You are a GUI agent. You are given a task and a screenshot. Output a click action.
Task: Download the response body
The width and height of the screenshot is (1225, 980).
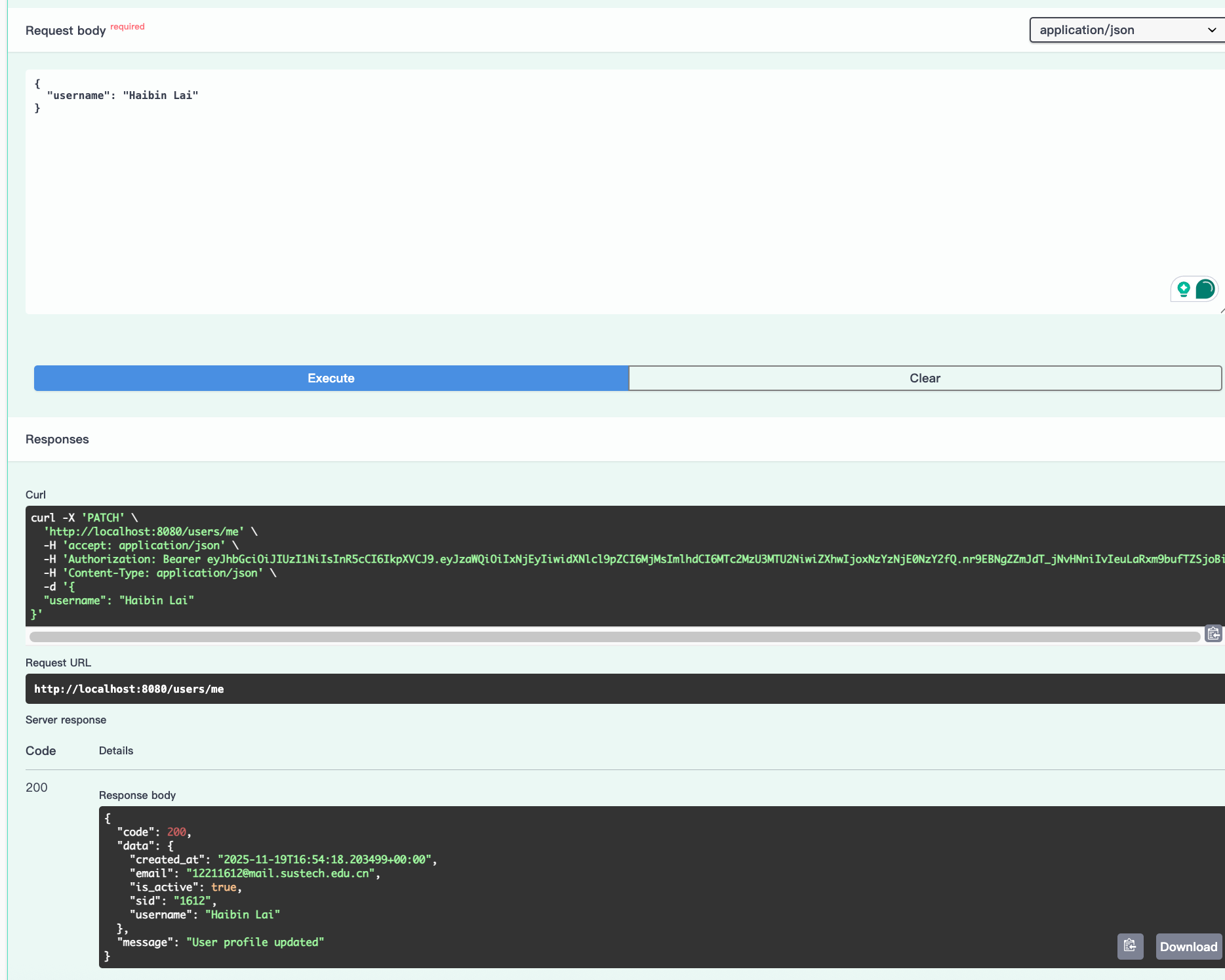point(1188,947)
